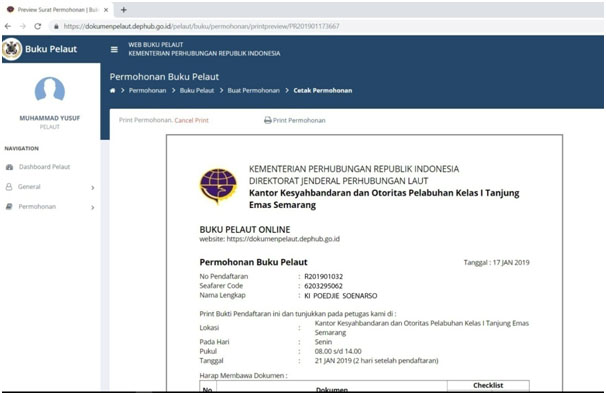Click the Print Permohonan button
606x395 pixels.
(294, 120)
